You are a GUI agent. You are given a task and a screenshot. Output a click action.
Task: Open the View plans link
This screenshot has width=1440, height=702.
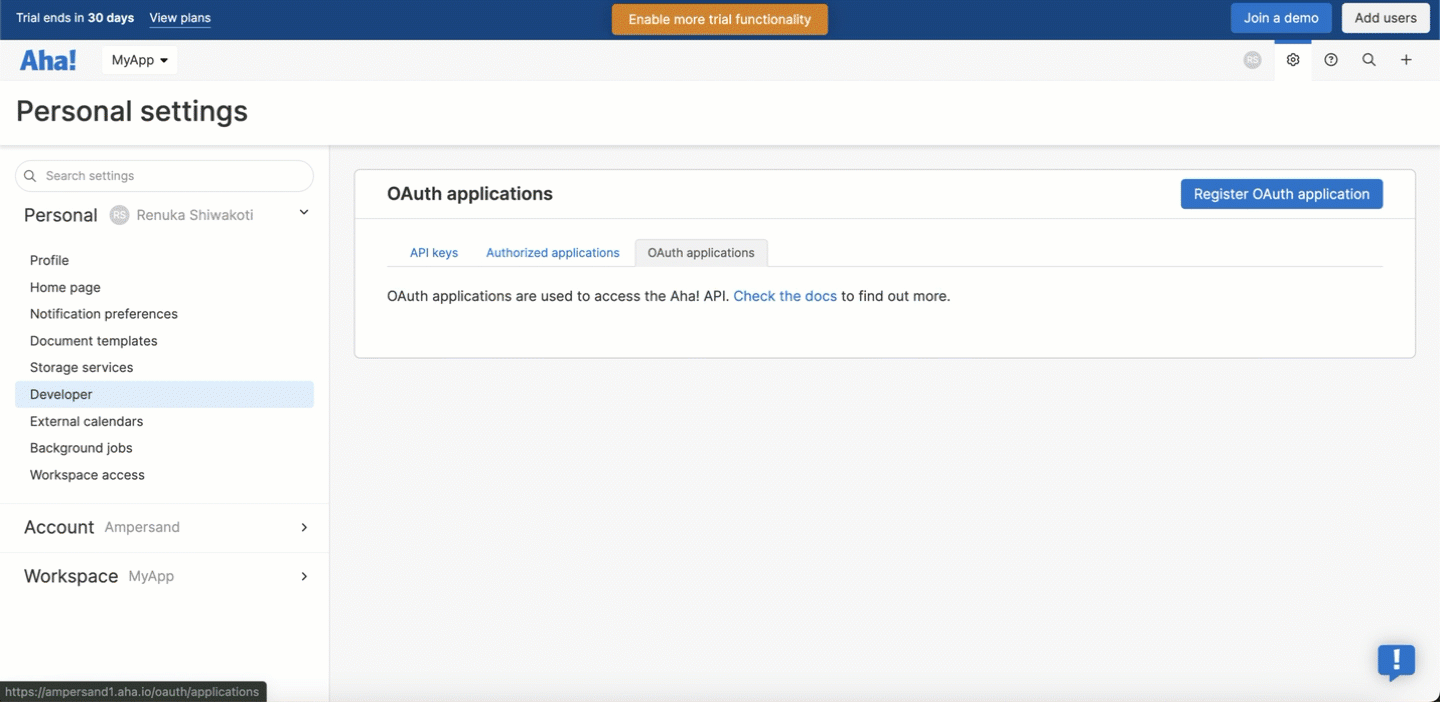coord(180,18)
